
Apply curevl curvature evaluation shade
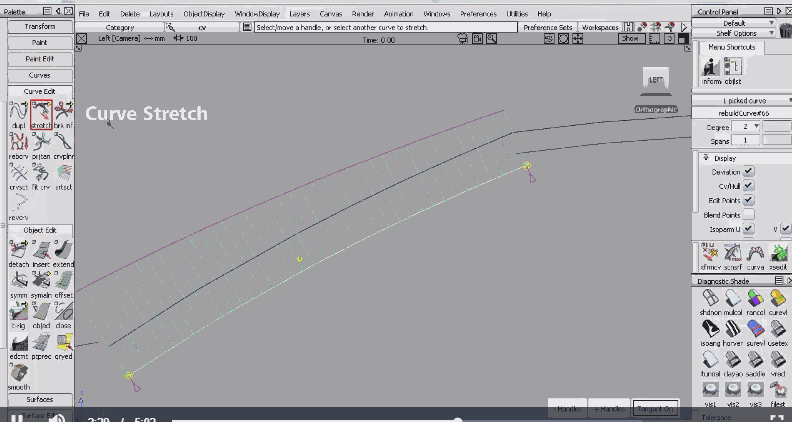[778, 302]
